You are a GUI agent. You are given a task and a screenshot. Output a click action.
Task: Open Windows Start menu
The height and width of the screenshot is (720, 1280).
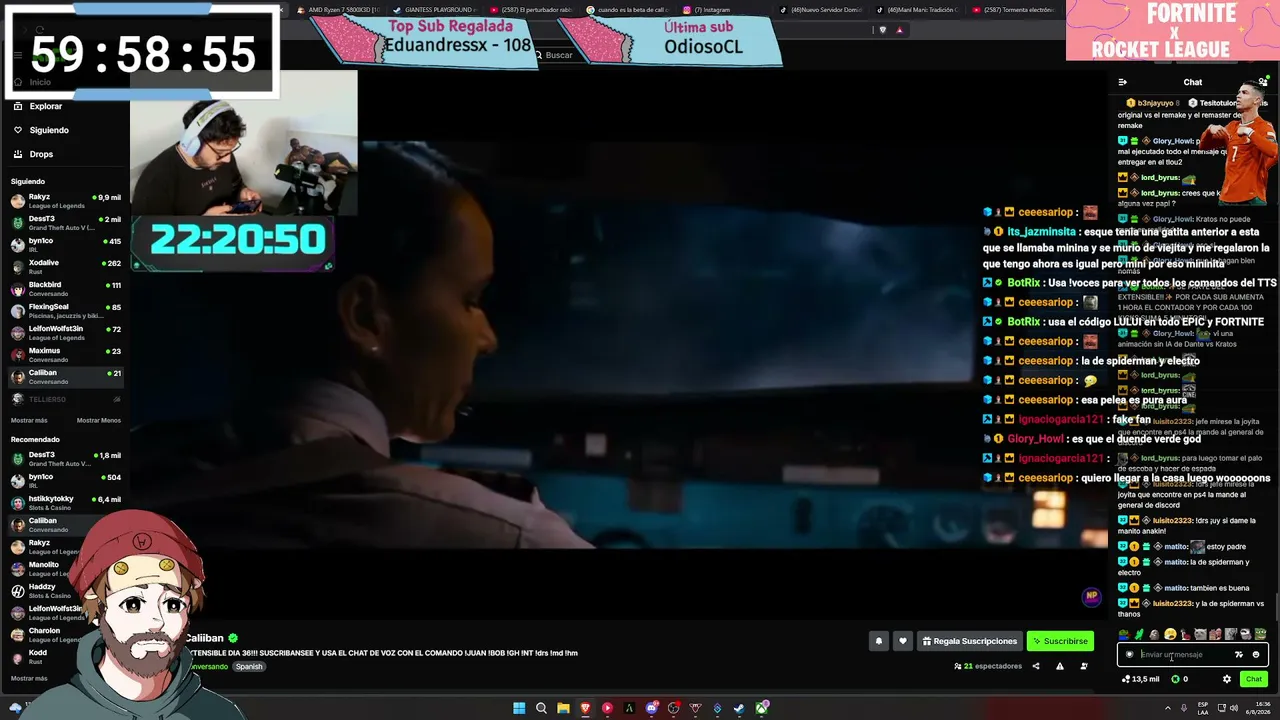[519, 709]
